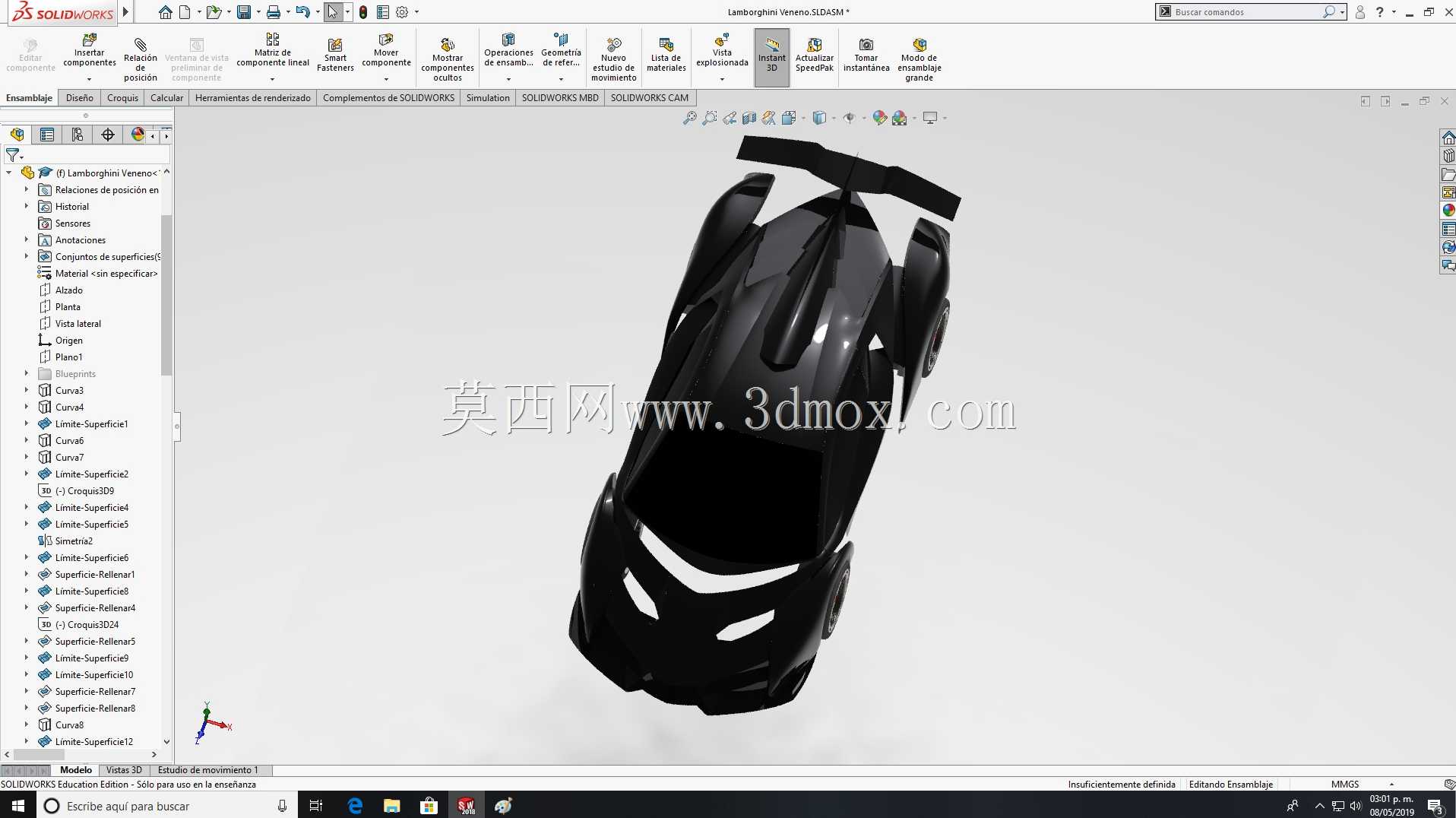Open the Windows Start menu
This screenshot has width=1456, height=818.
[x=18, y=806]
